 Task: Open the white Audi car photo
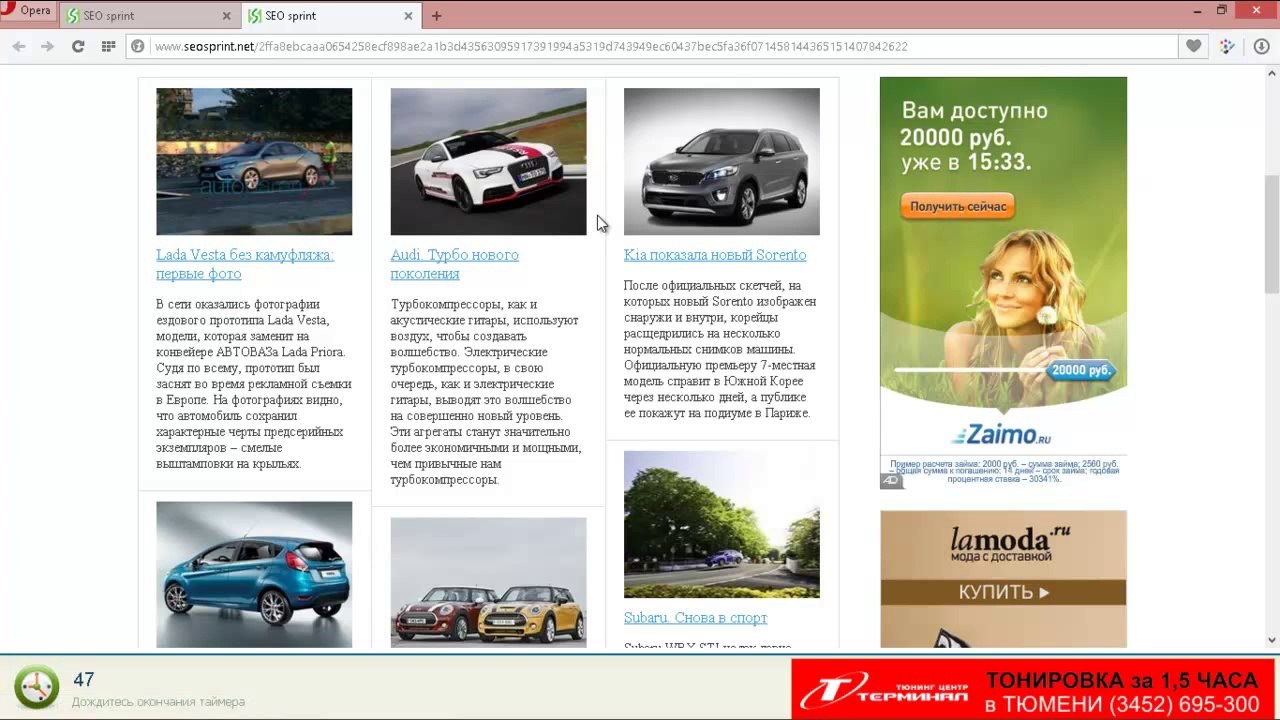[488, 162]
